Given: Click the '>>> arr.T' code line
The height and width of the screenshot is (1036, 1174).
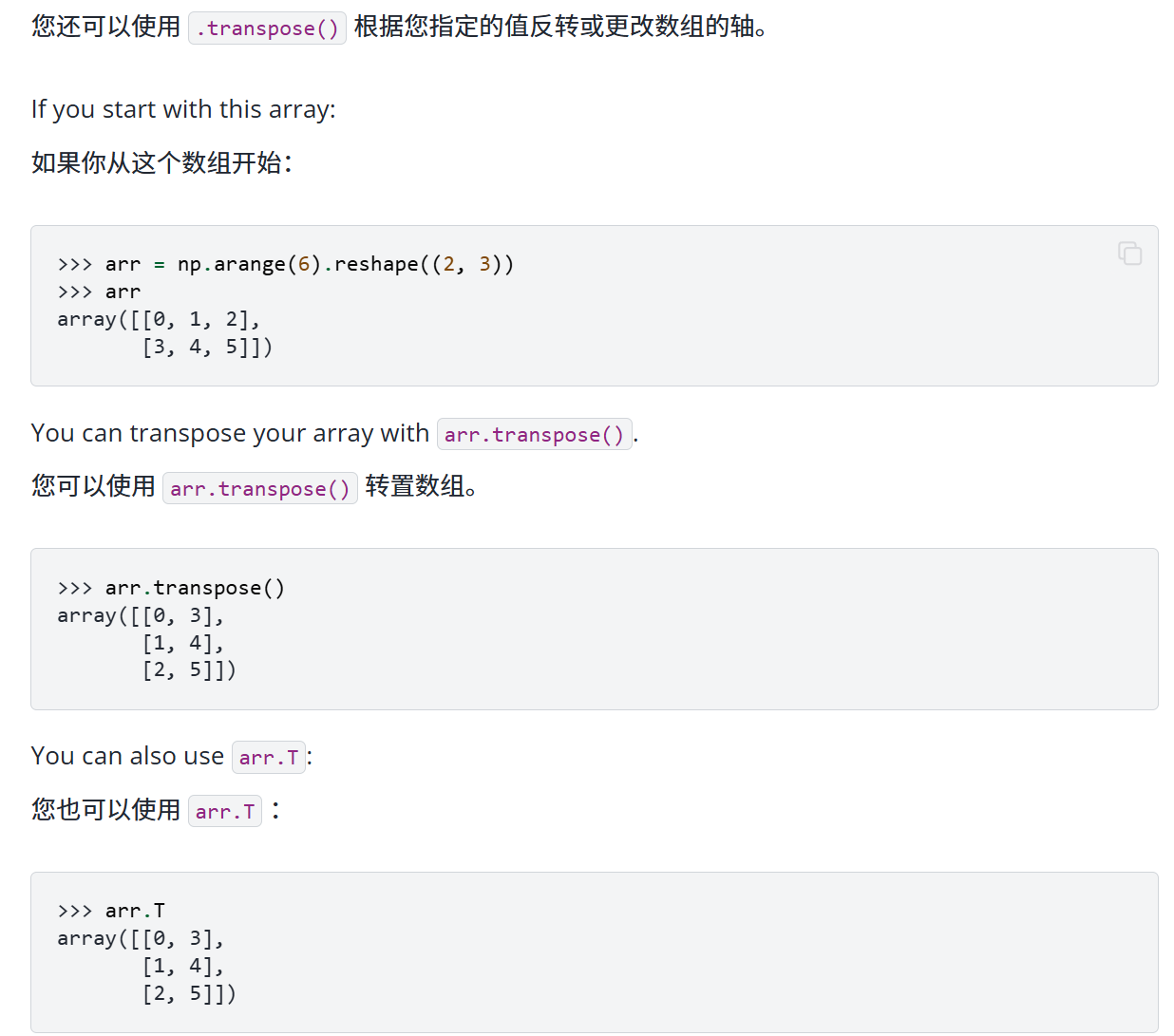Looking at the screenshot, I should click(x=111, y=911).
